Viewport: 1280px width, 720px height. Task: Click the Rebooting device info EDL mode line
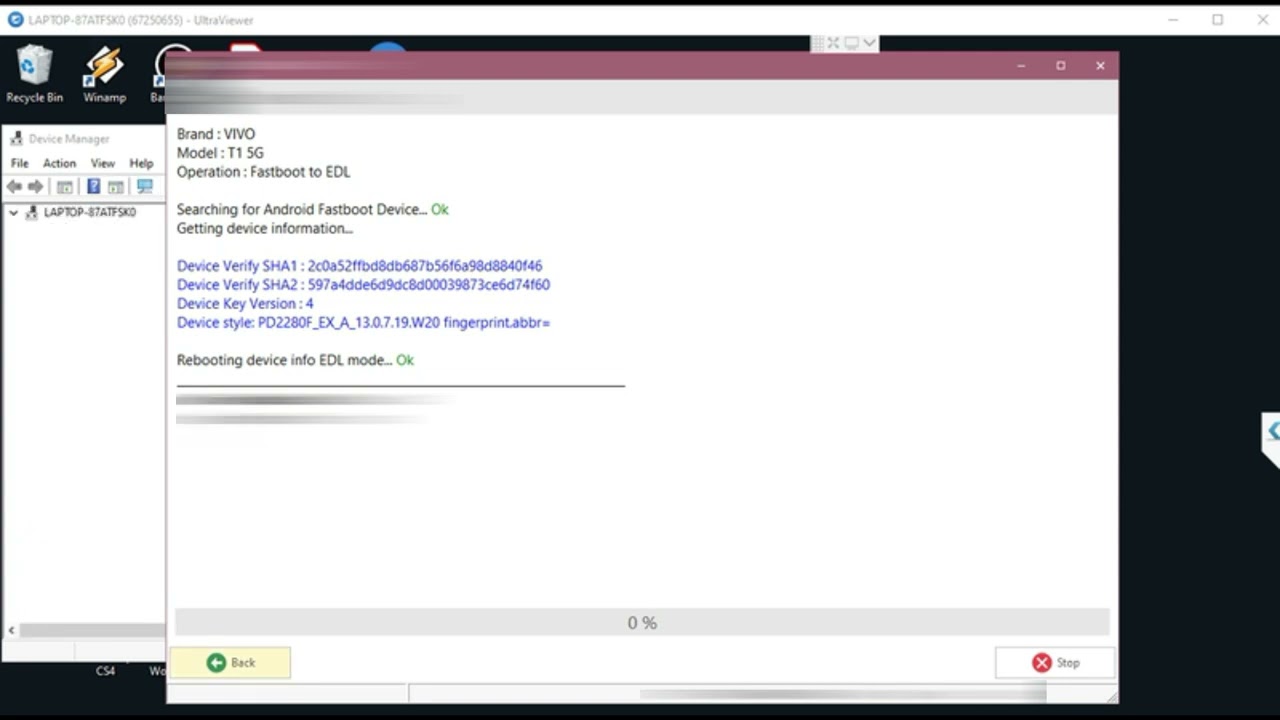point(295,360)
